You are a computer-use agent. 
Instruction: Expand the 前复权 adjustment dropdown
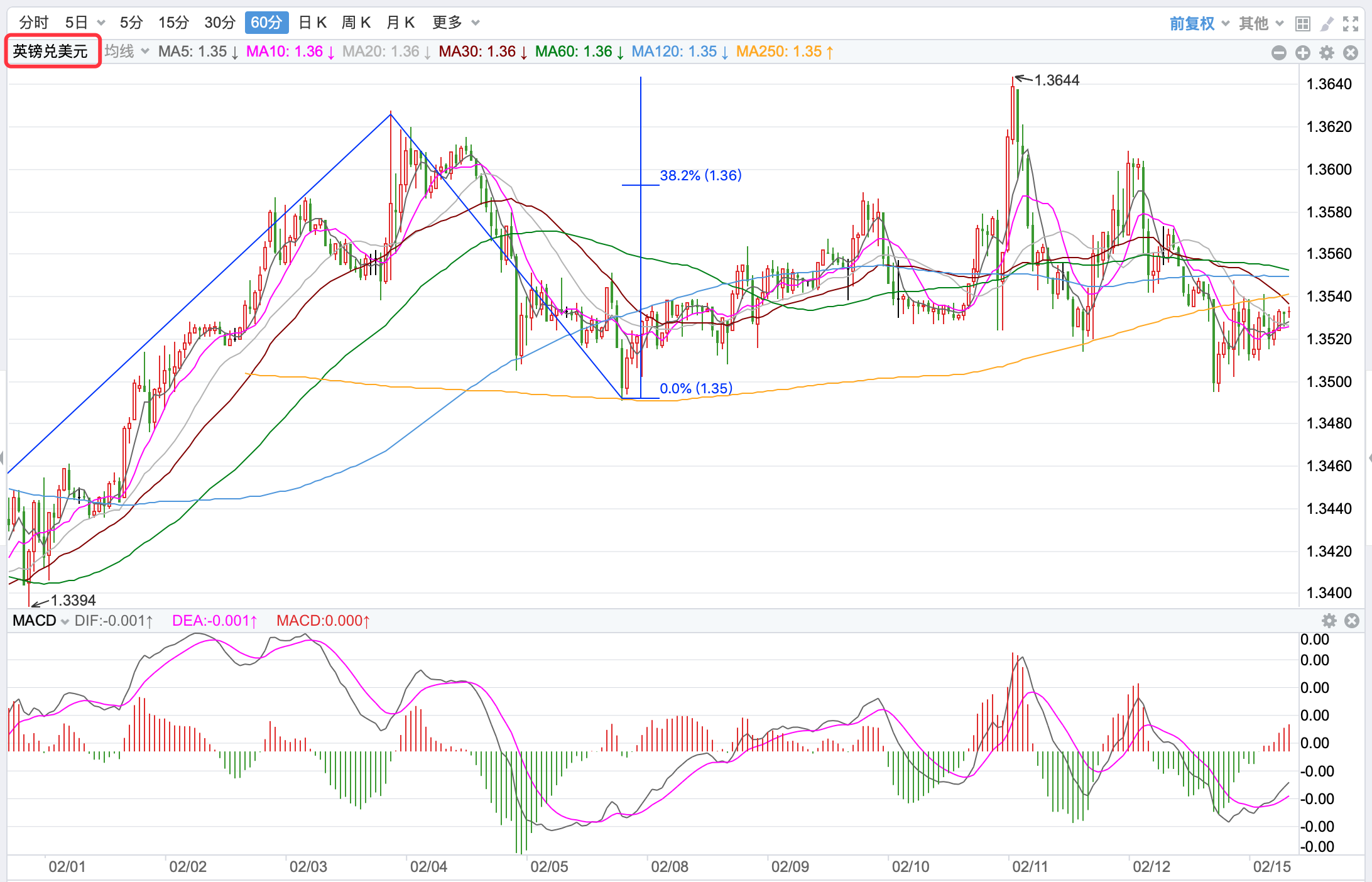click(1199, 24)
